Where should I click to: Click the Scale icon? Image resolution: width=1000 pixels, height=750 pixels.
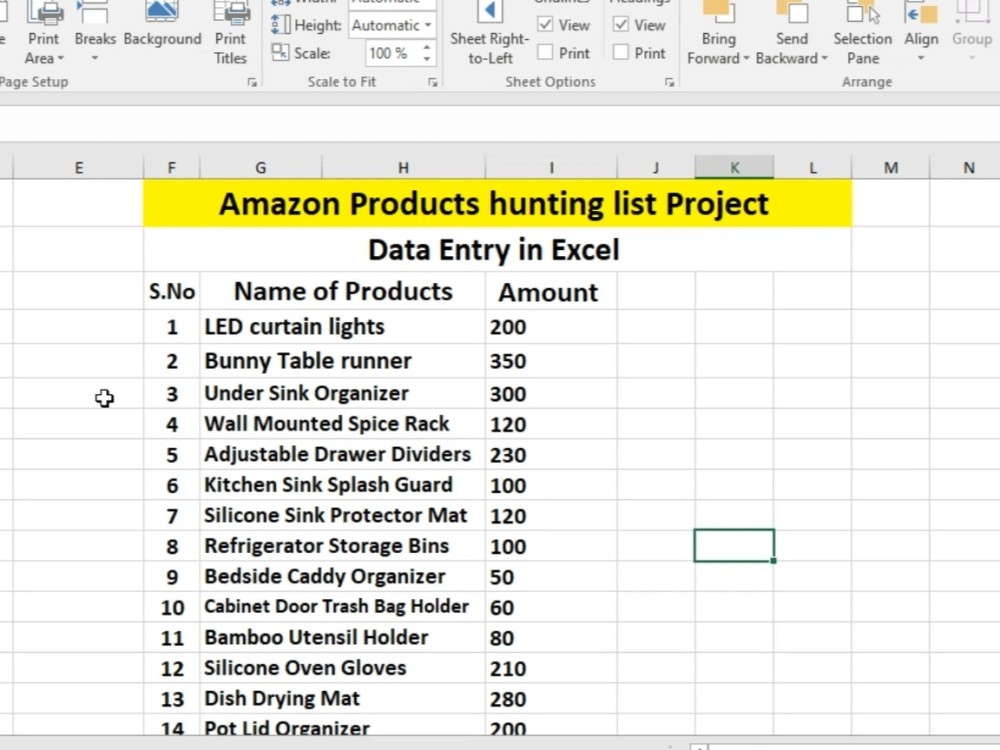pyautogui.click(x=280, y=52)
